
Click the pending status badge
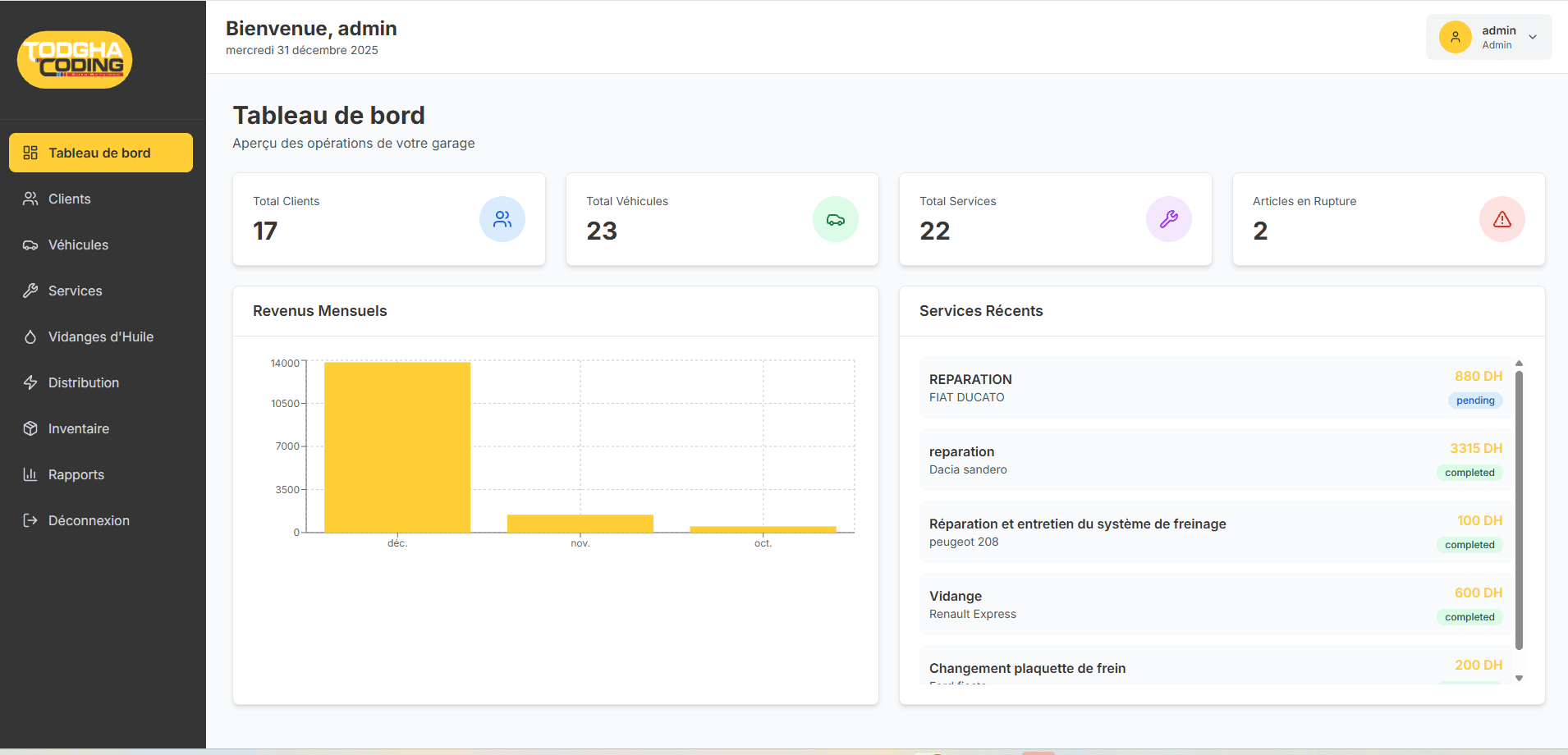1475,400
